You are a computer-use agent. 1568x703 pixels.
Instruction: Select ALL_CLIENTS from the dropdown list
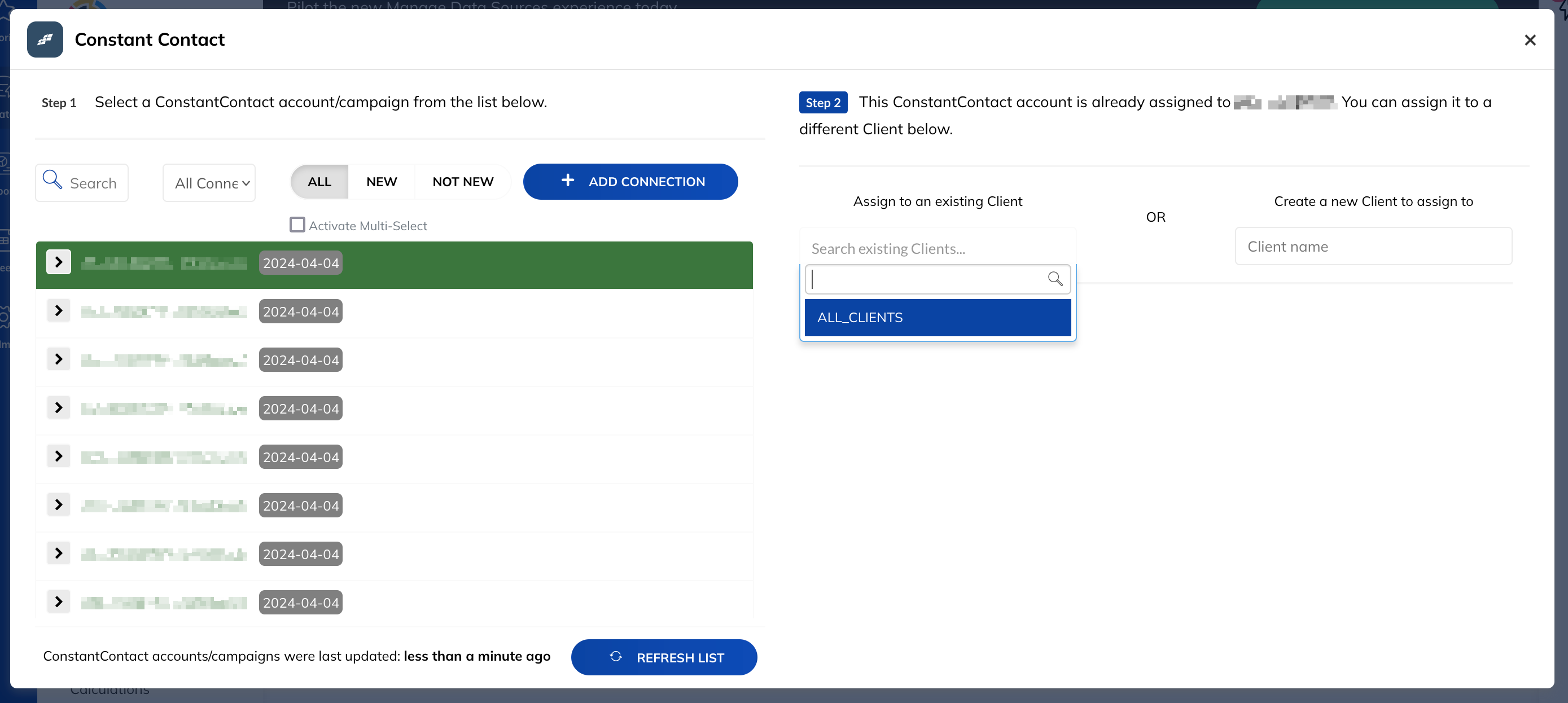coord(938,318)
